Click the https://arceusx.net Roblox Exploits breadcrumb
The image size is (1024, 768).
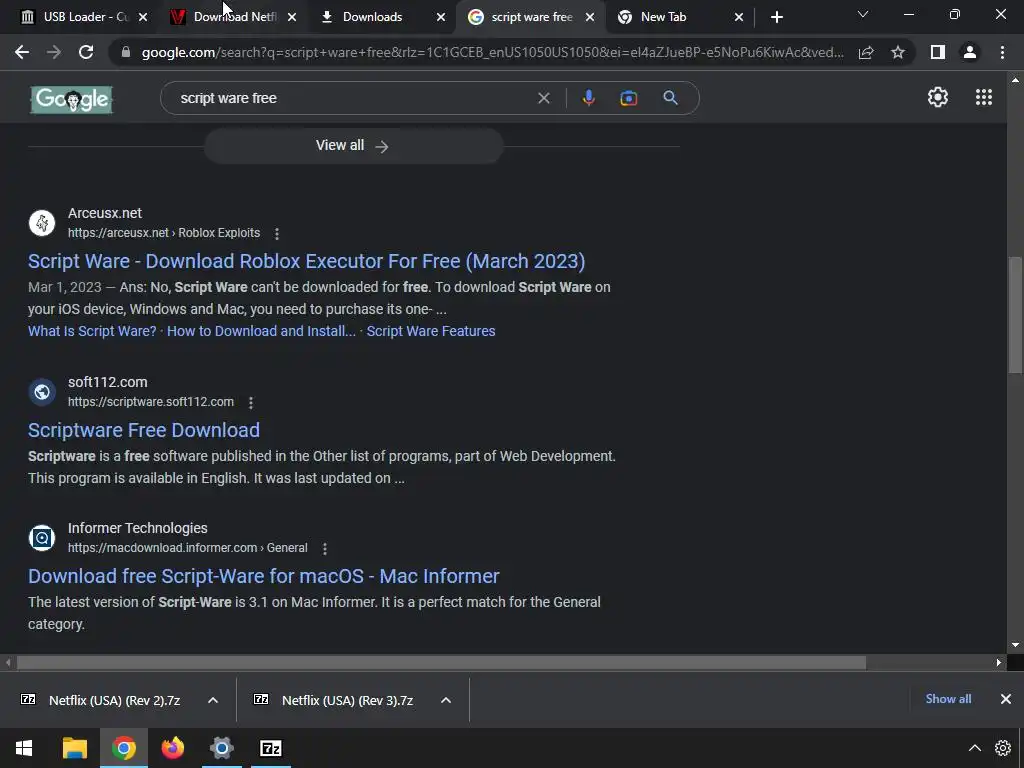[x=164, y=233]
